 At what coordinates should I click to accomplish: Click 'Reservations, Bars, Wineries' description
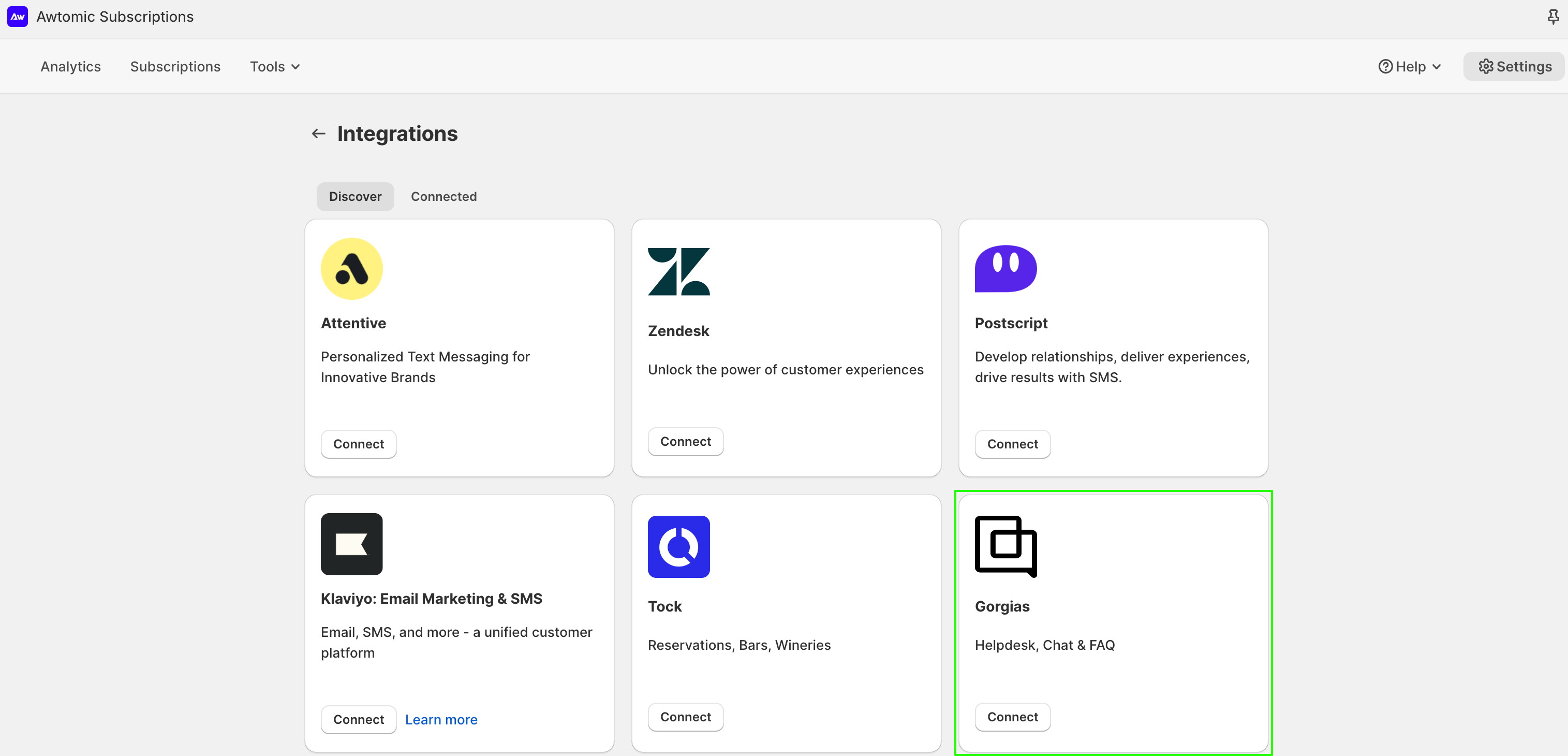[739, 645]
